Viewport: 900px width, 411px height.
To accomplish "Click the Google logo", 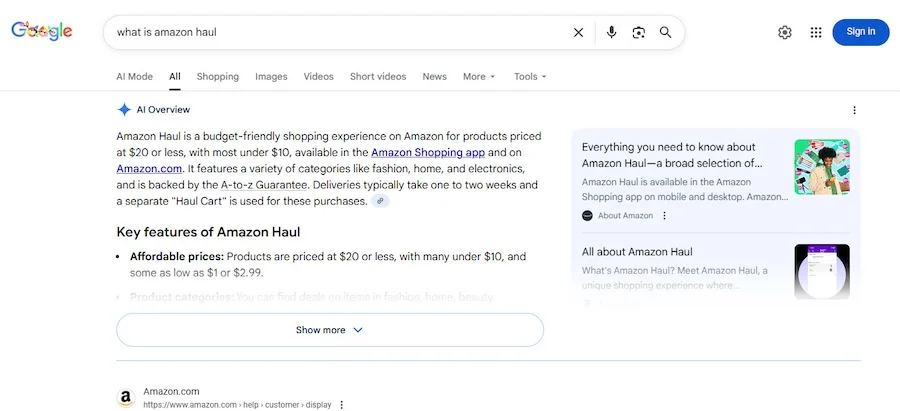I will point(41,32).
